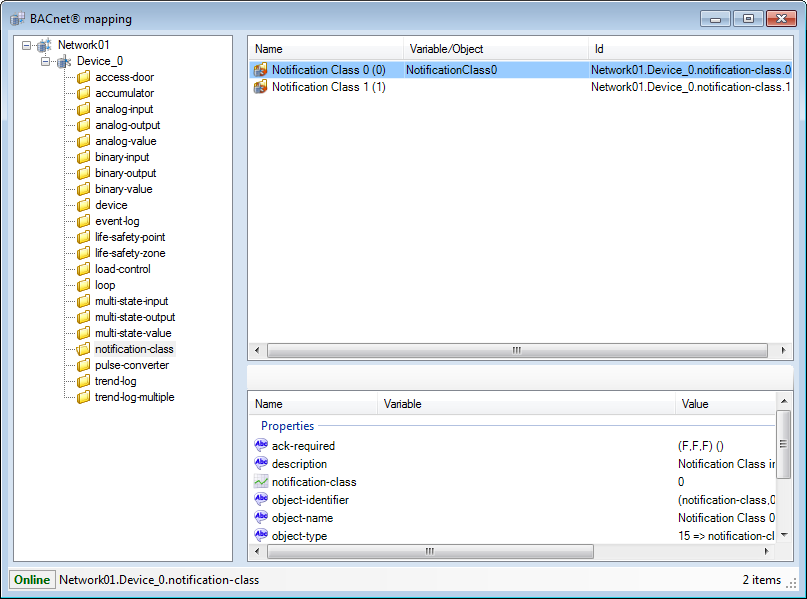Click the Notification Class 0 row icon
This screenshot has height=599, width=807.
(260, 70)
